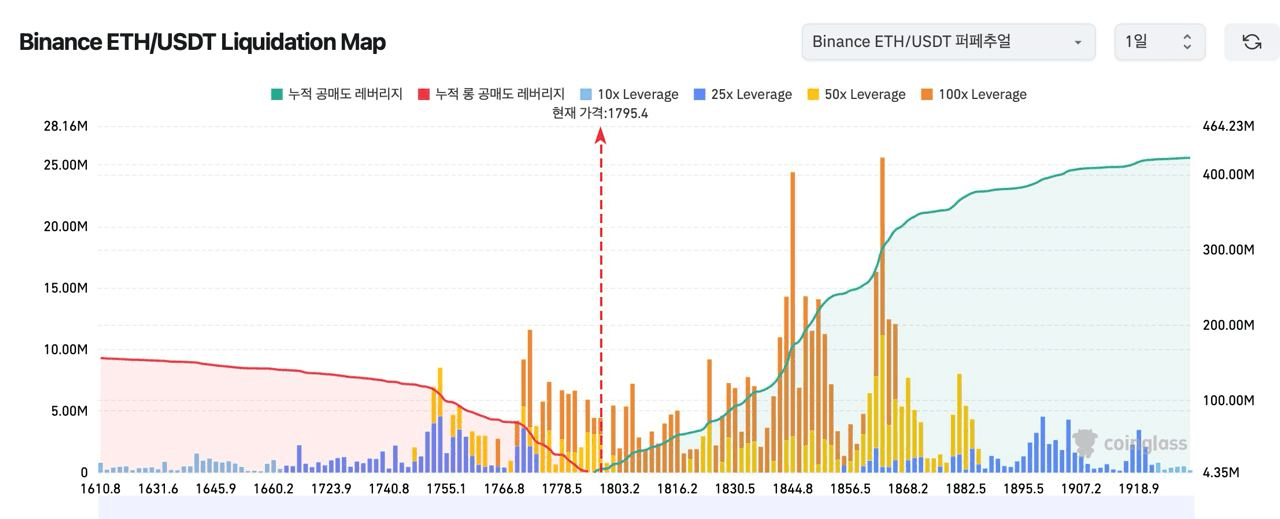Click the 1740.8 price axis label
1280x519 pixels.
point(388,488)
